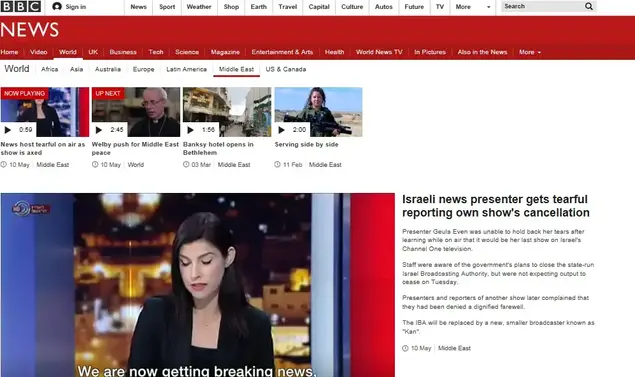635x377 pixels.
Task: Open the Weather top menu item
Action: 199,7
